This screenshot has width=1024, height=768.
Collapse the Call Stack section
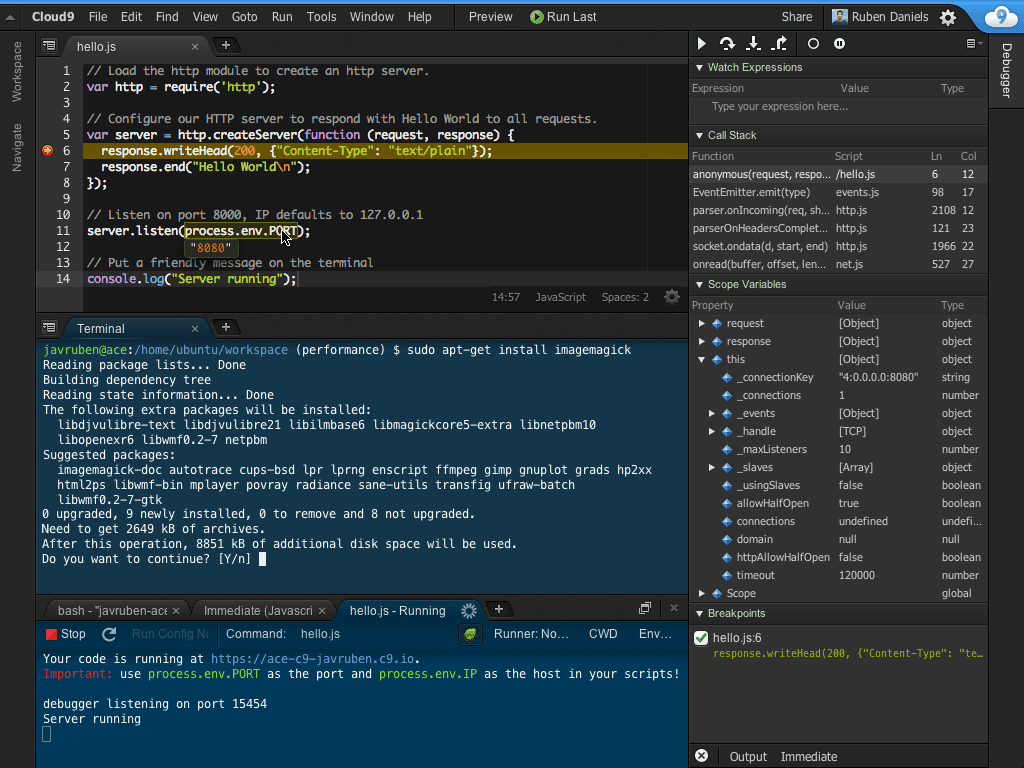coord(699,135)
